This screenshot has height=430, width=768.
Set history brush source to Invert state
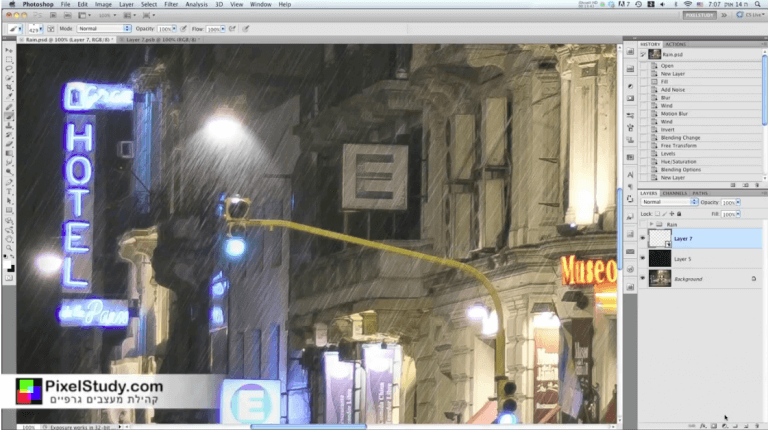644,130
